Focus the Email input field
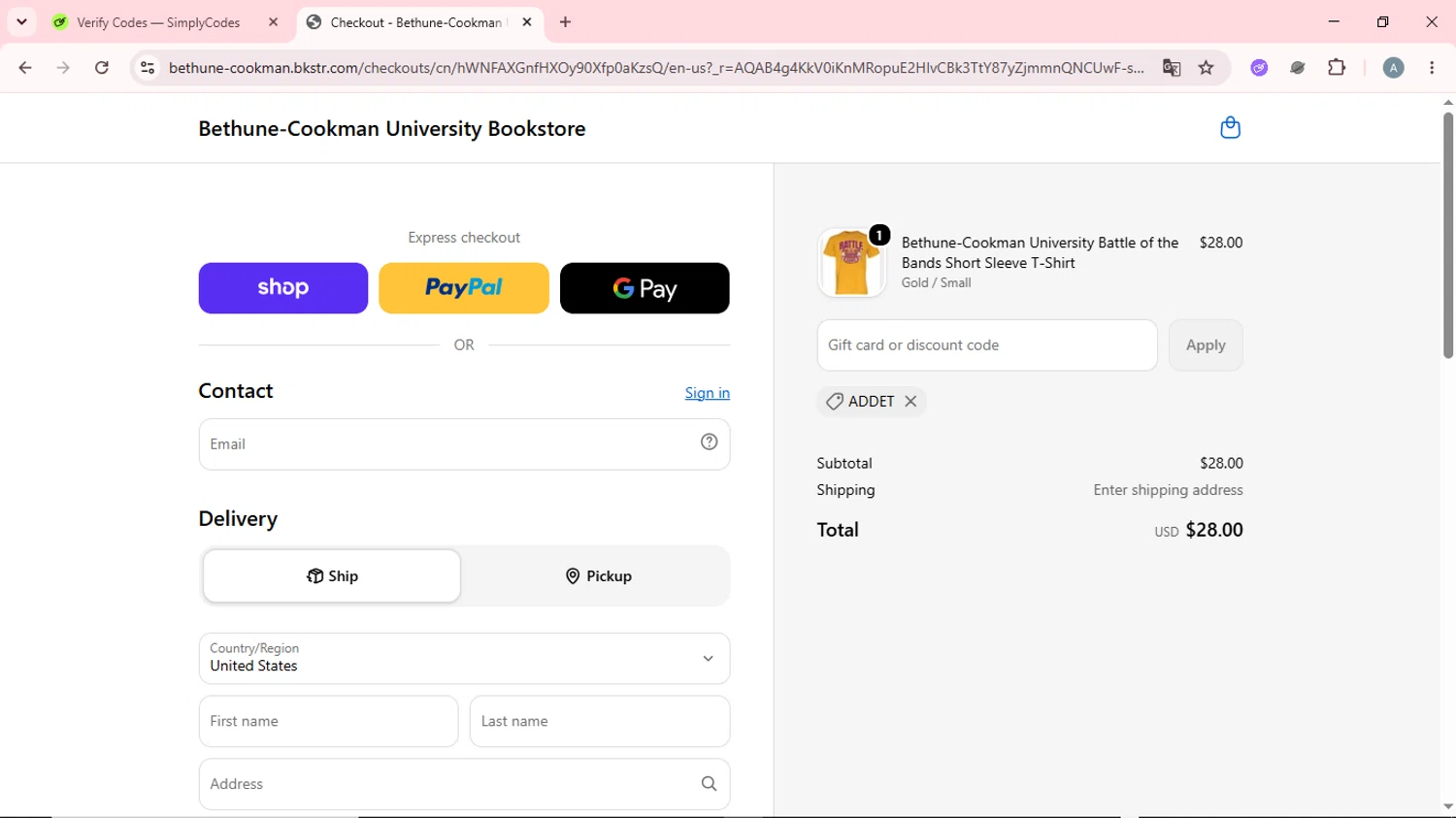 tap(464, 444)
